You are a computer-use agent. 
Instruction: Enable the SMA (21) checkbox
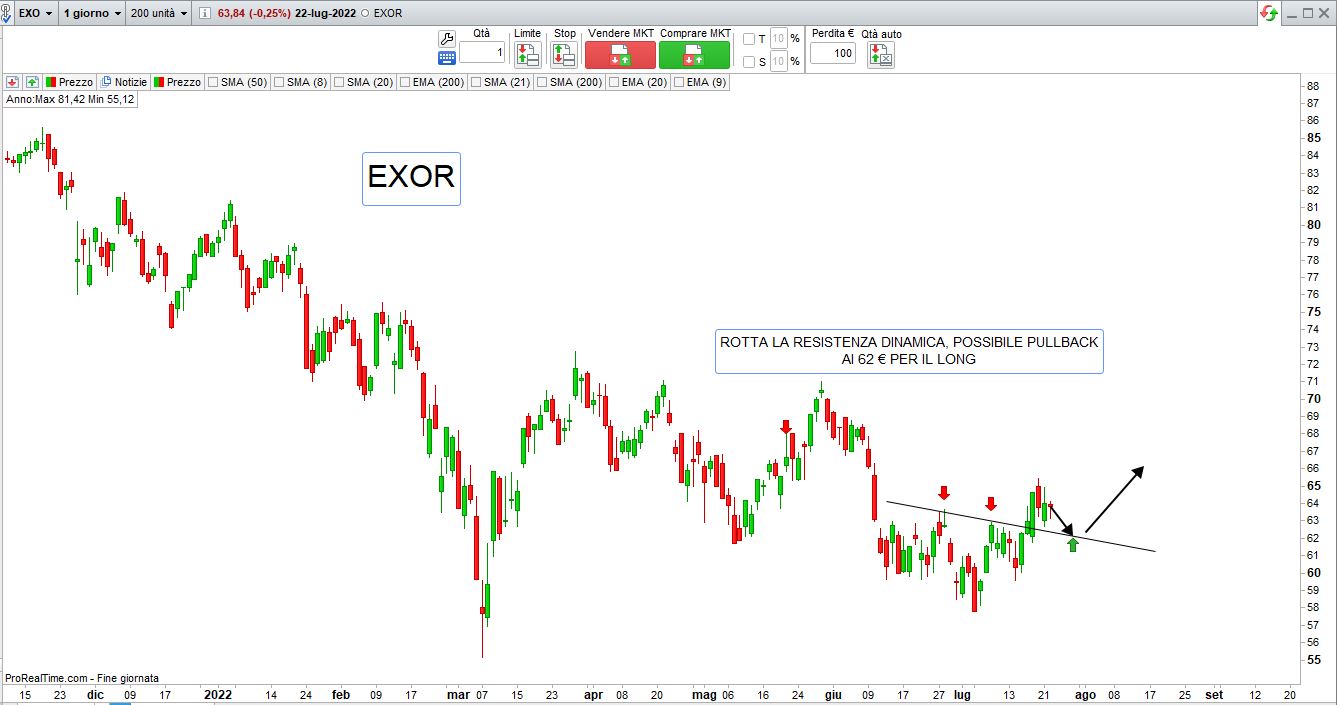[x=476, y=82]
